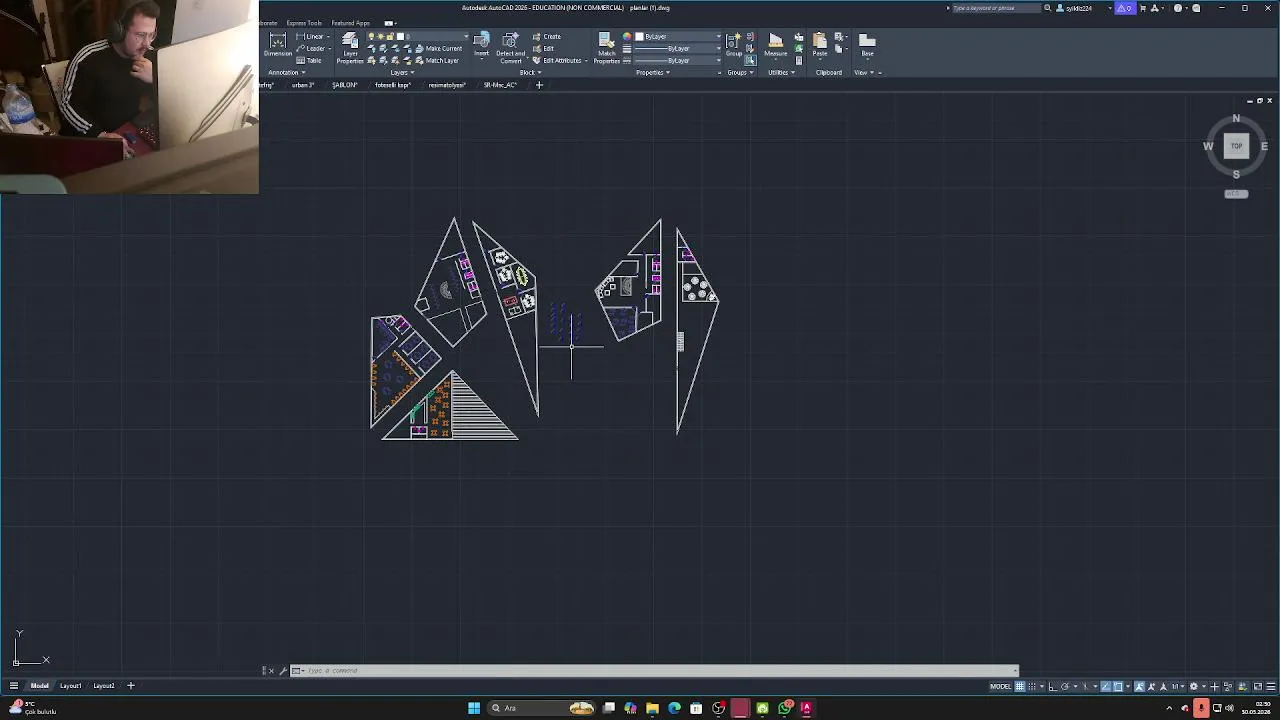Switch to the ŞABLON drawing tab
Screen dimensions: 1280x720
(345, 85)
